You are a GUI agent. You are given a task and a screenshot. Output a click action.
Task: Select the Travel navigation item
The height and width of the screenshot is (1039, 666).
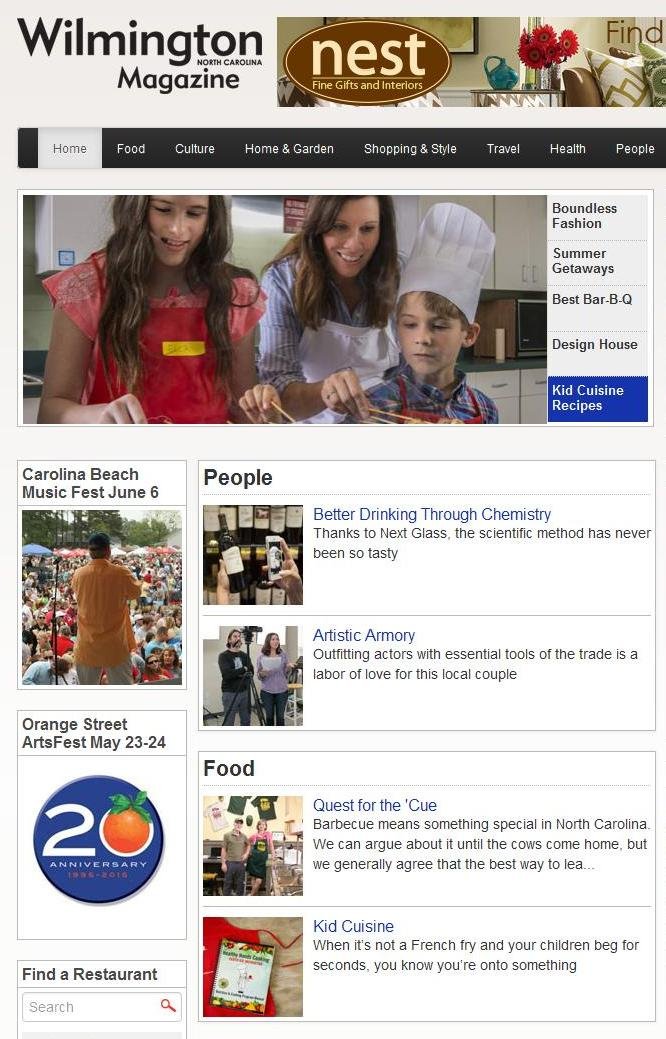503,148
